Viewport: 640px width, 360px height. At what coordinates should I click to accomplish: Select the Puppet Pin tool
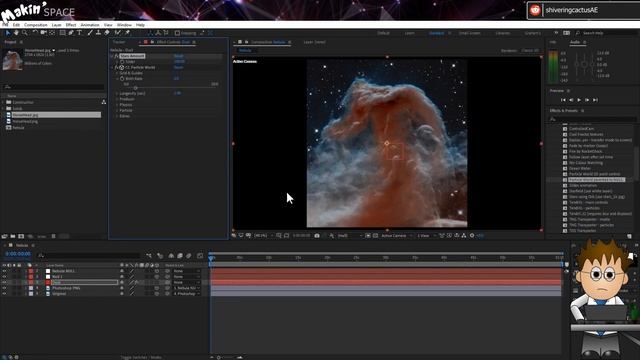click(x=127, y=33)
